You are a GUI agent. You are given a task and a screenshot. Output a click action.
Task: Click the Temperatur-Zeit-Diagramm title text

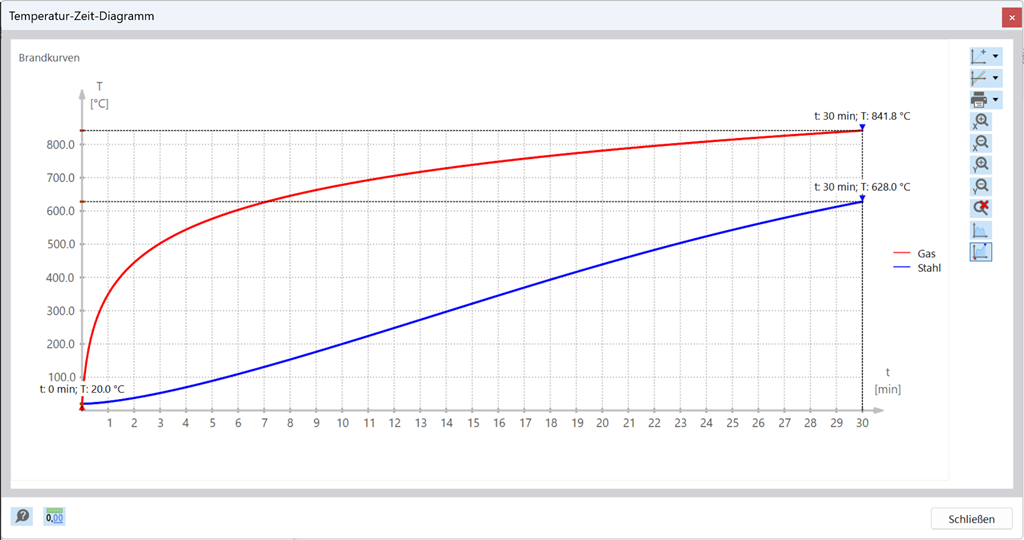tap(82, 16)
